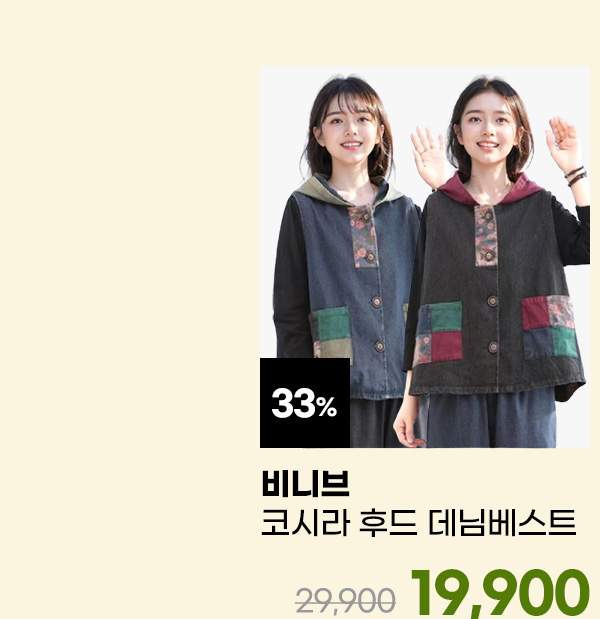Click the middle button of the blue vest
This screenshot has height=619, width=600.
[377, 302]
